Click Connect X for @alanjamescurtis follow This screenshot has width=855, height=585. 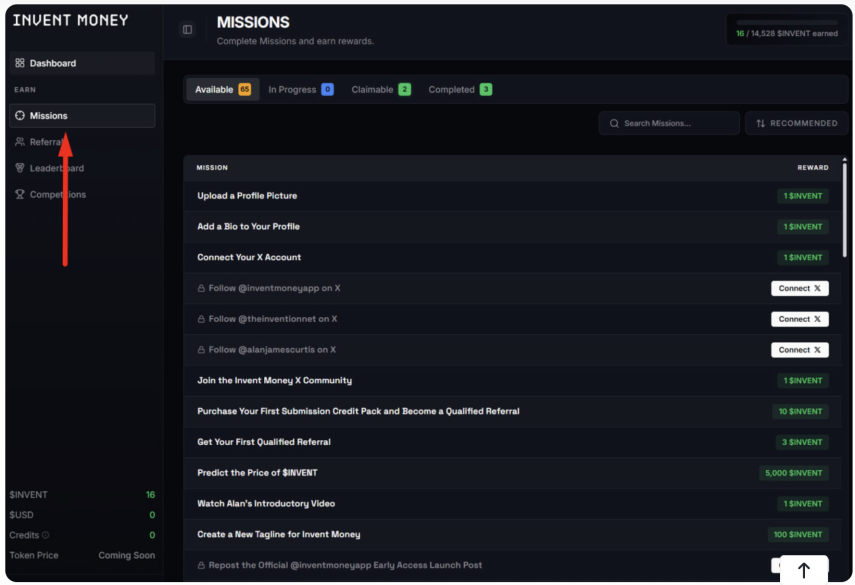coord(799,350)
